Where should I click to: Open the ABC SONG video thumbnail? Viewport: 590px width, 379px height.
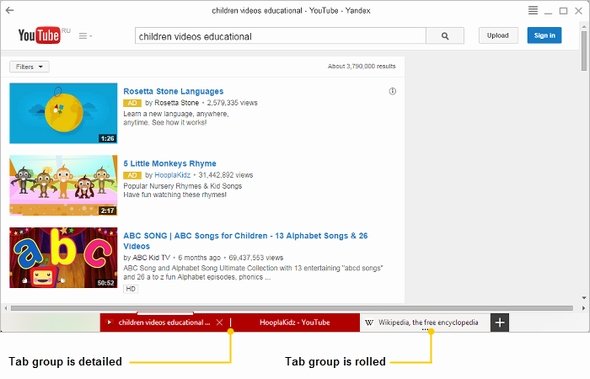click(63, 257)
